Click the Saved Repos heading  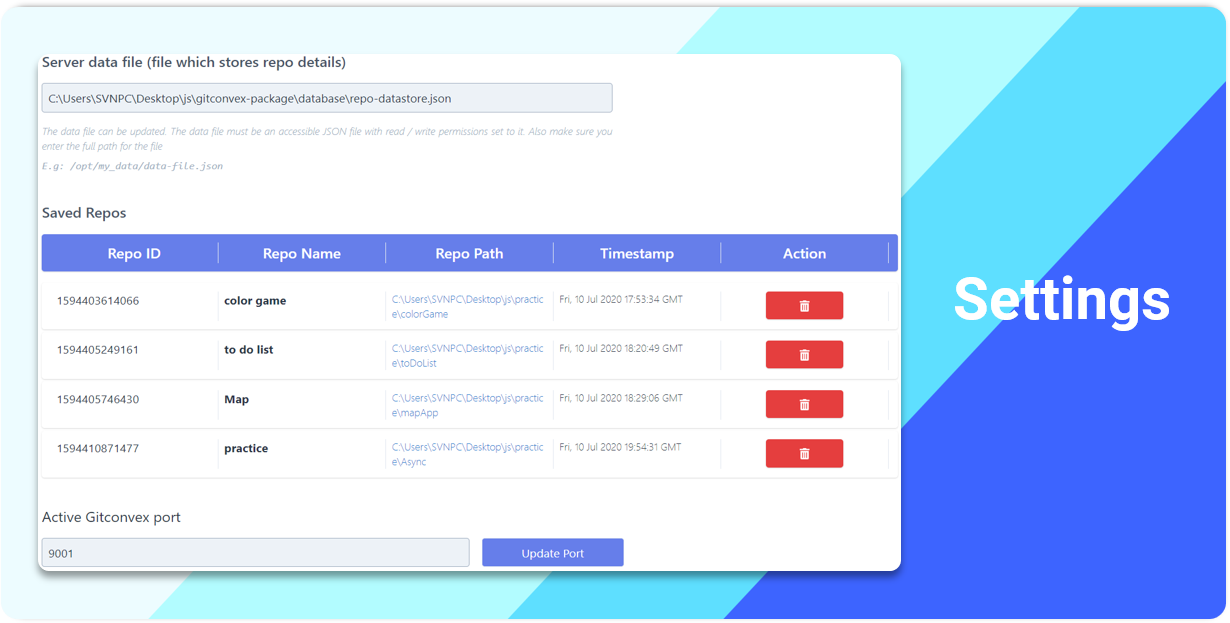pyautogui.click(x=84, y=213)
